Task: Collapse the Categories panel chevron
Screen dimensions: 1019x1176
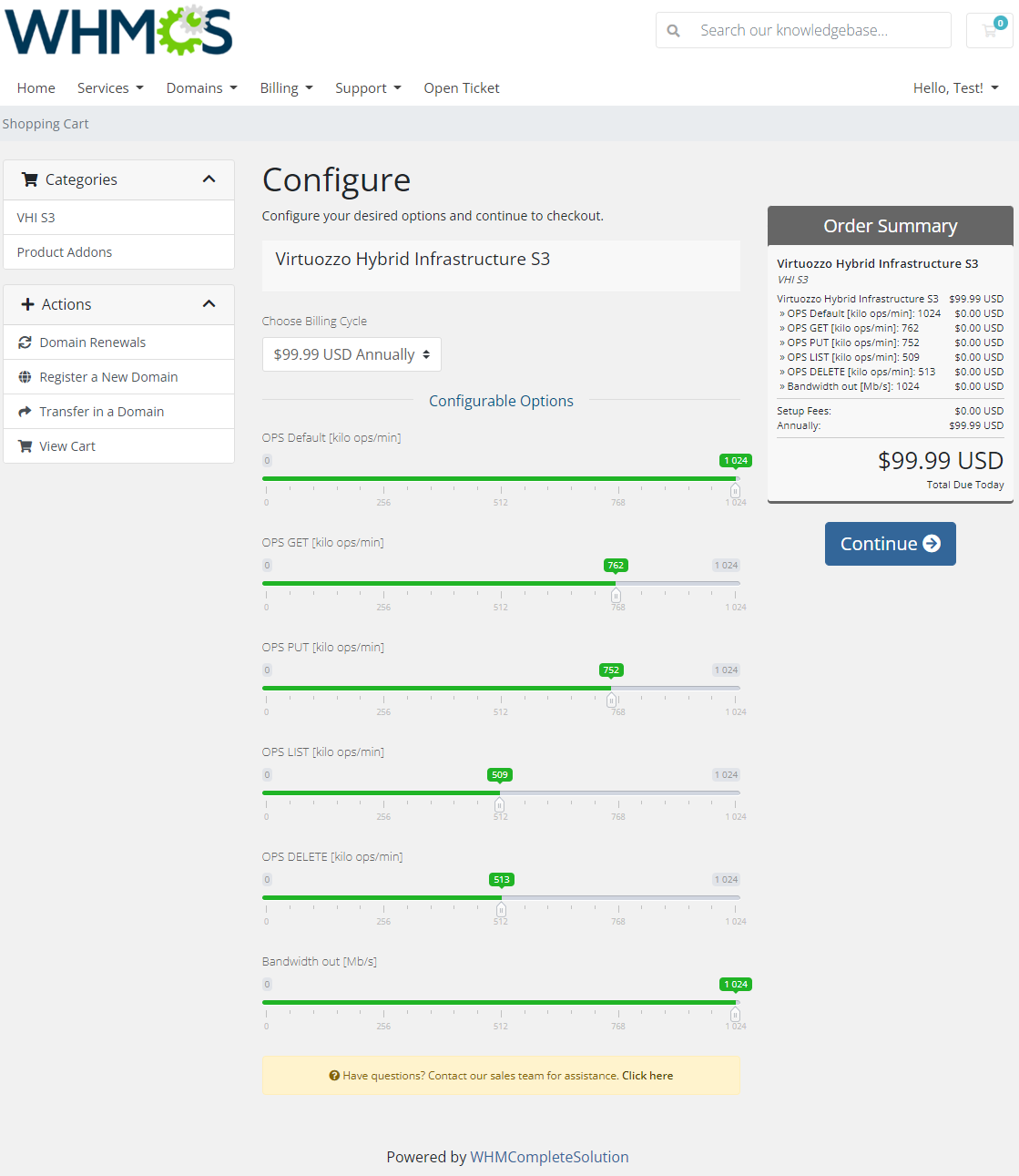Action: pyautogui.click(x=209, y=179)
